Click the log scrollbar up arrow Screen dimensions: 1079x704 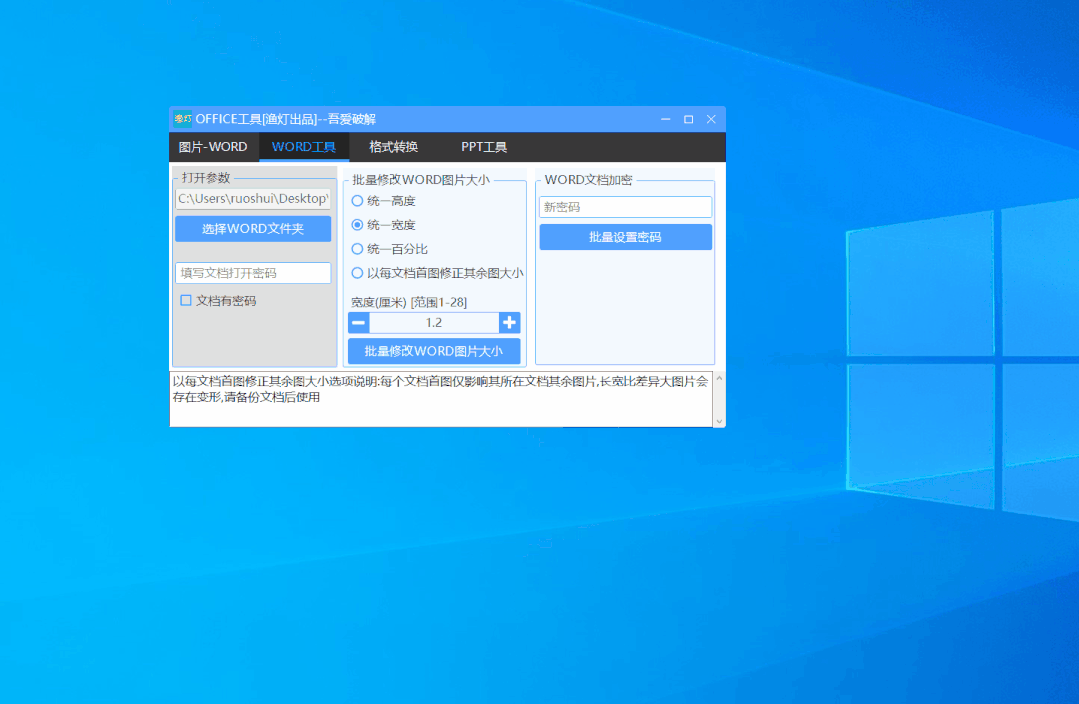719,378
